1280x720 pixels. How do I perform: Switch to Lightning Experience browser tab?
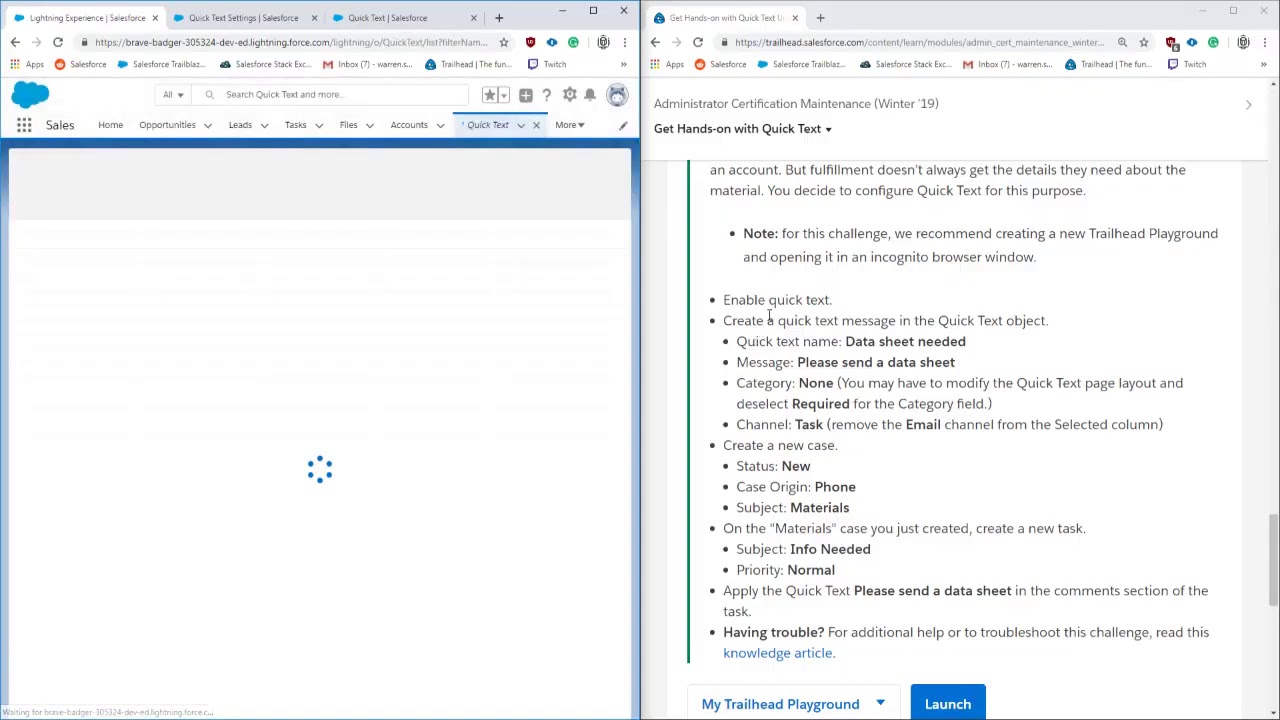pos(87,17)
